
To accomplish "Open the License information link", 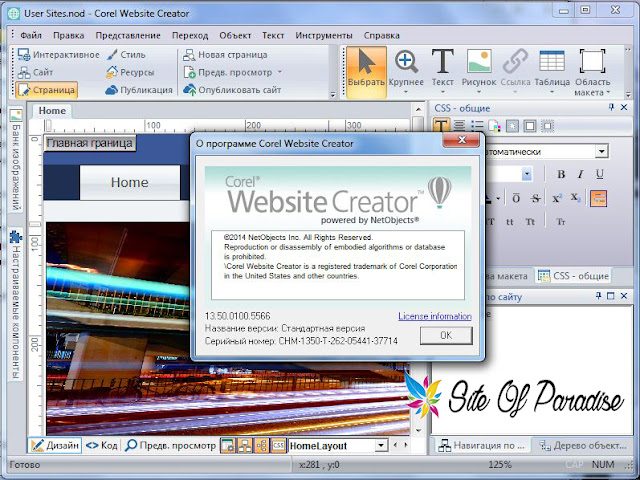I will pos(435,316).
